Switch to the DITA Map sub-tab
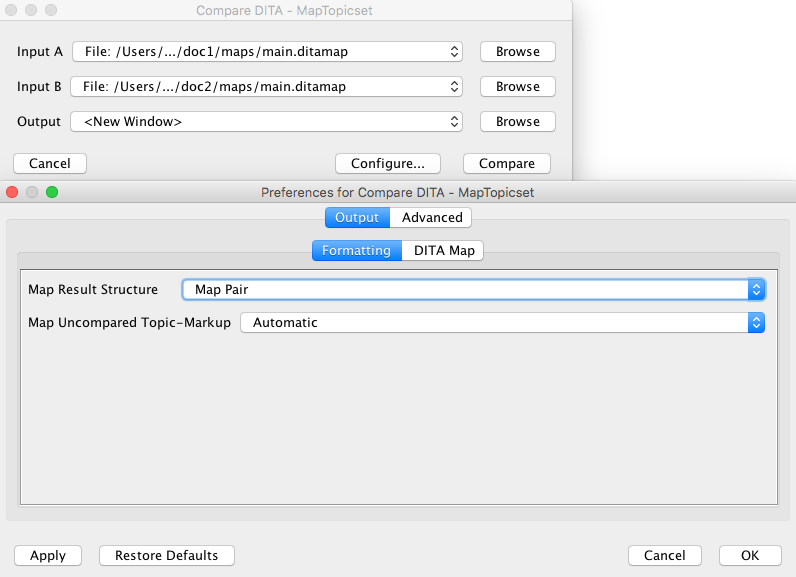 click(x=443, y=251)
